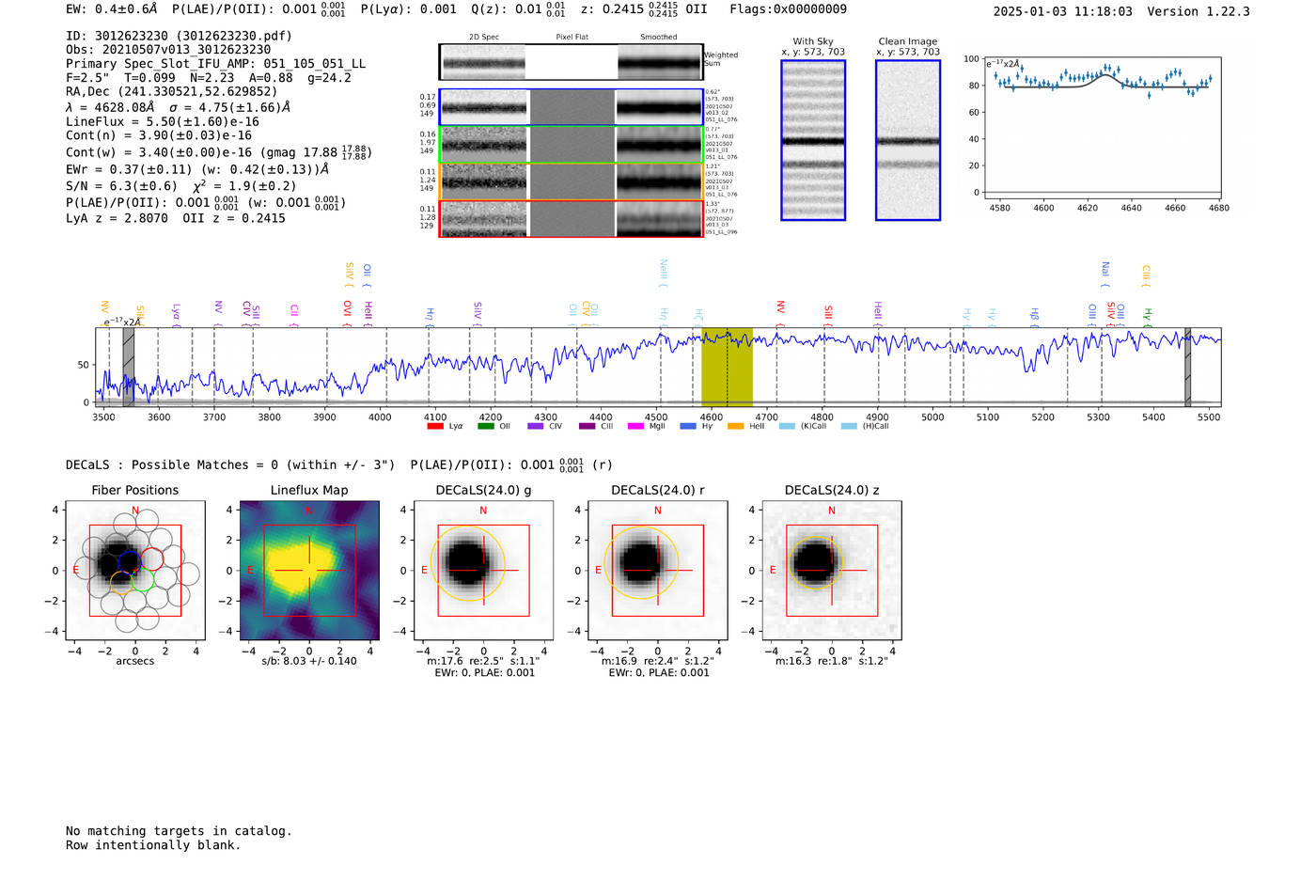
Task: Click the timestamp 2025-01-03 11:18:03
Action: coord(1062,11)
